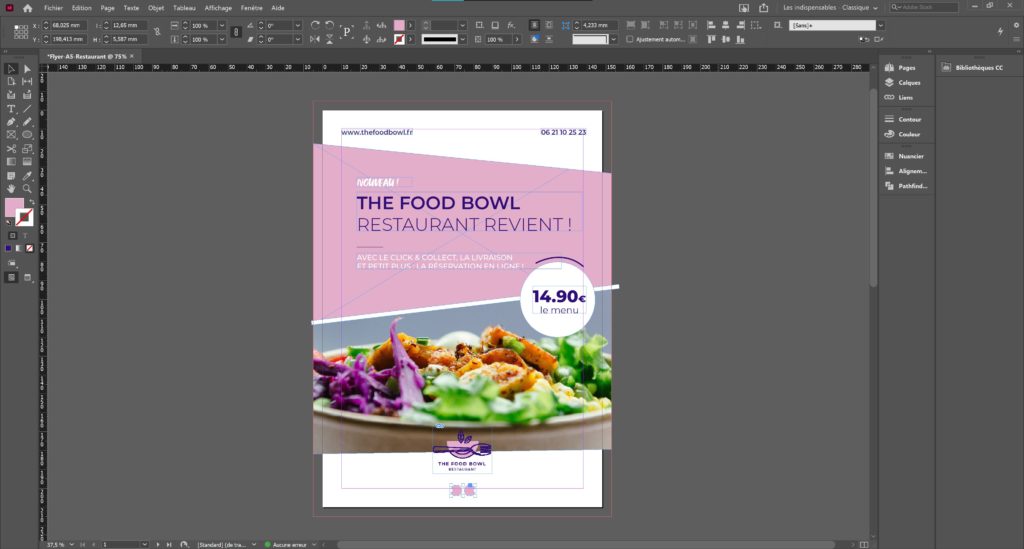Select the Direct Selection tool
Viewport: 1024px width, 549px height.
[27, 69]
